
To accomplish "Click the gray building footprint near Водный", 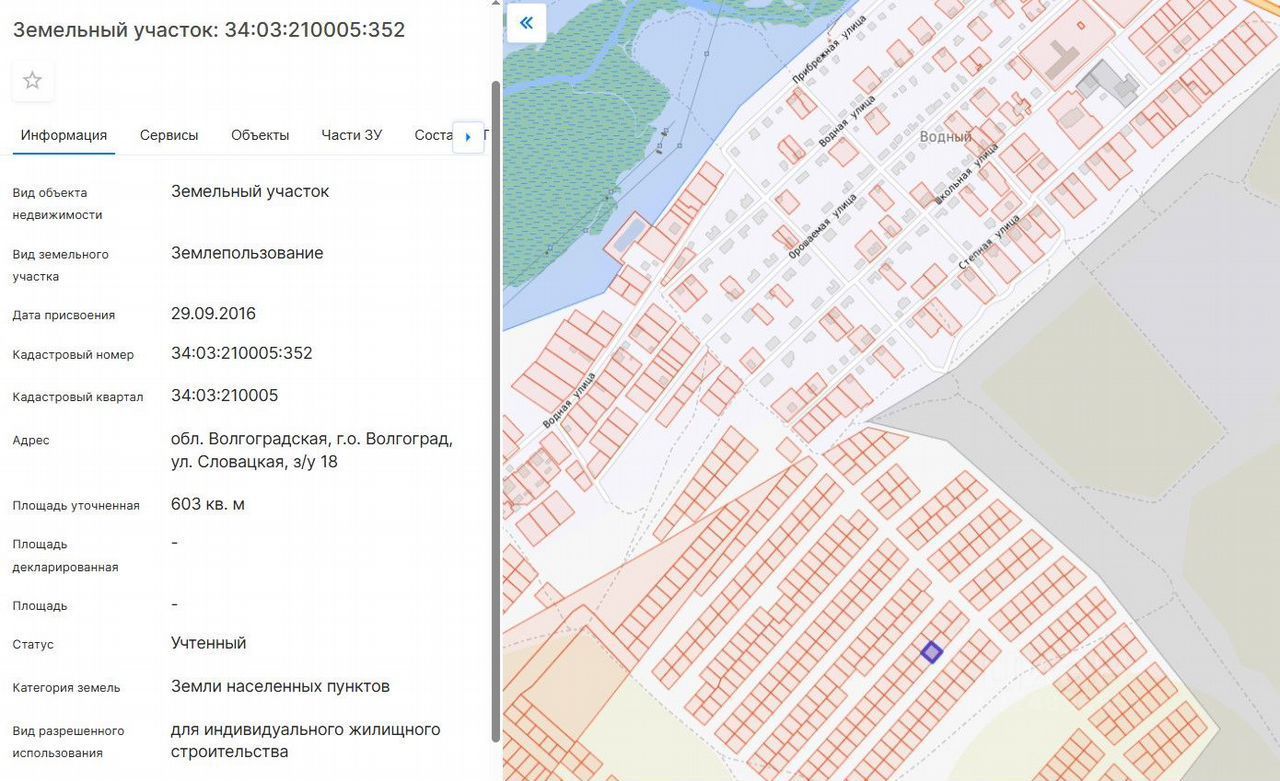I will pyautogui.click(x=1111, y=82).
